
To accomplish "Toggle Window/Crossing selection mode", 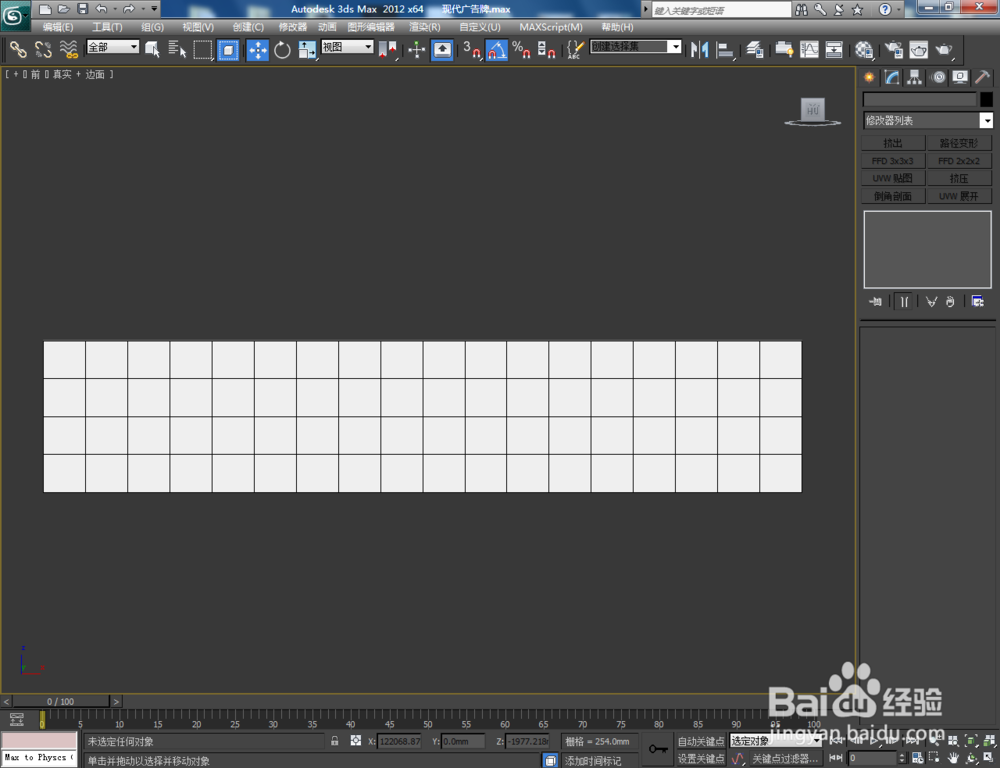I will (228, 50).
